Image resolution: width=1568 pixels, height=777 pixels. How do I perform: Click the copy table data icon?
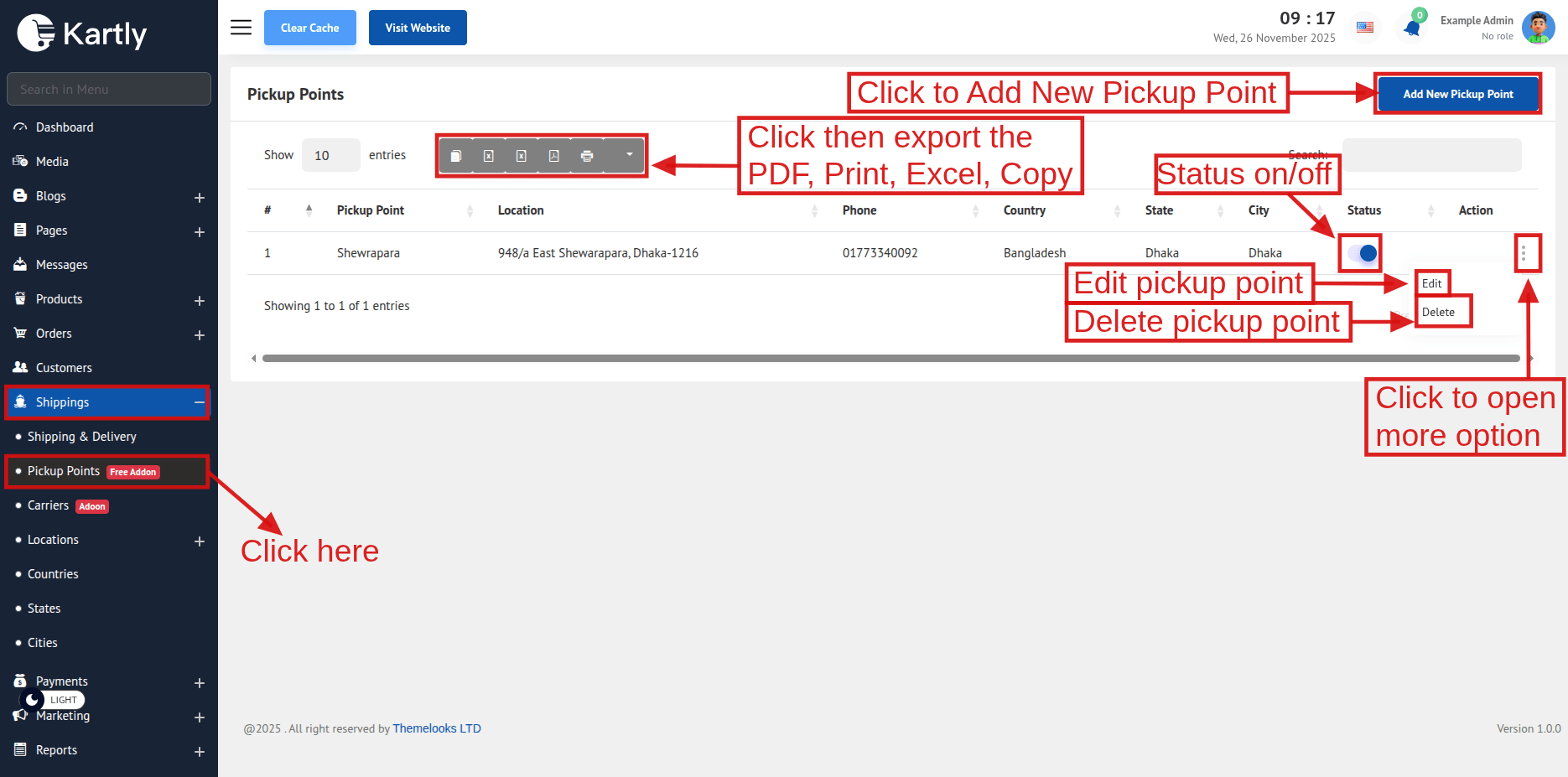[x=456, y=156]
